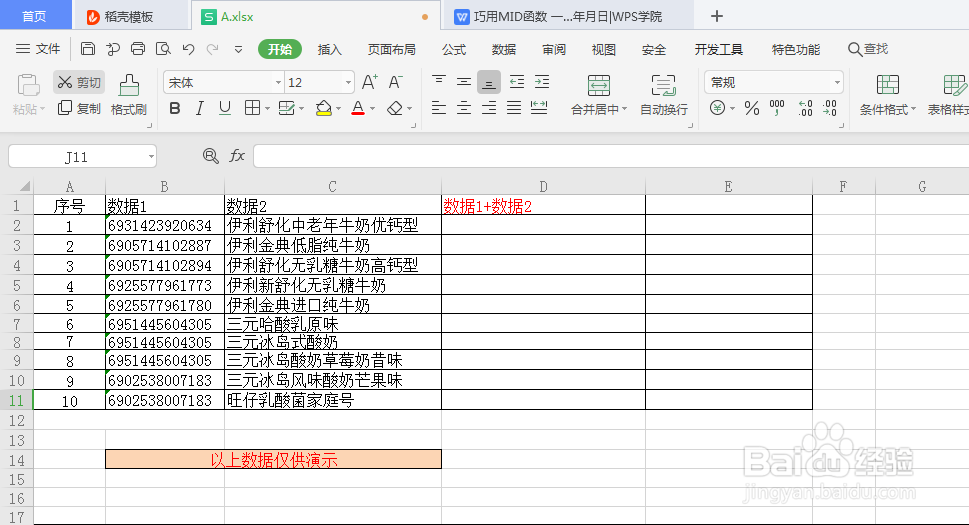
Task: Click the cell borders icon
Action: 252,109
